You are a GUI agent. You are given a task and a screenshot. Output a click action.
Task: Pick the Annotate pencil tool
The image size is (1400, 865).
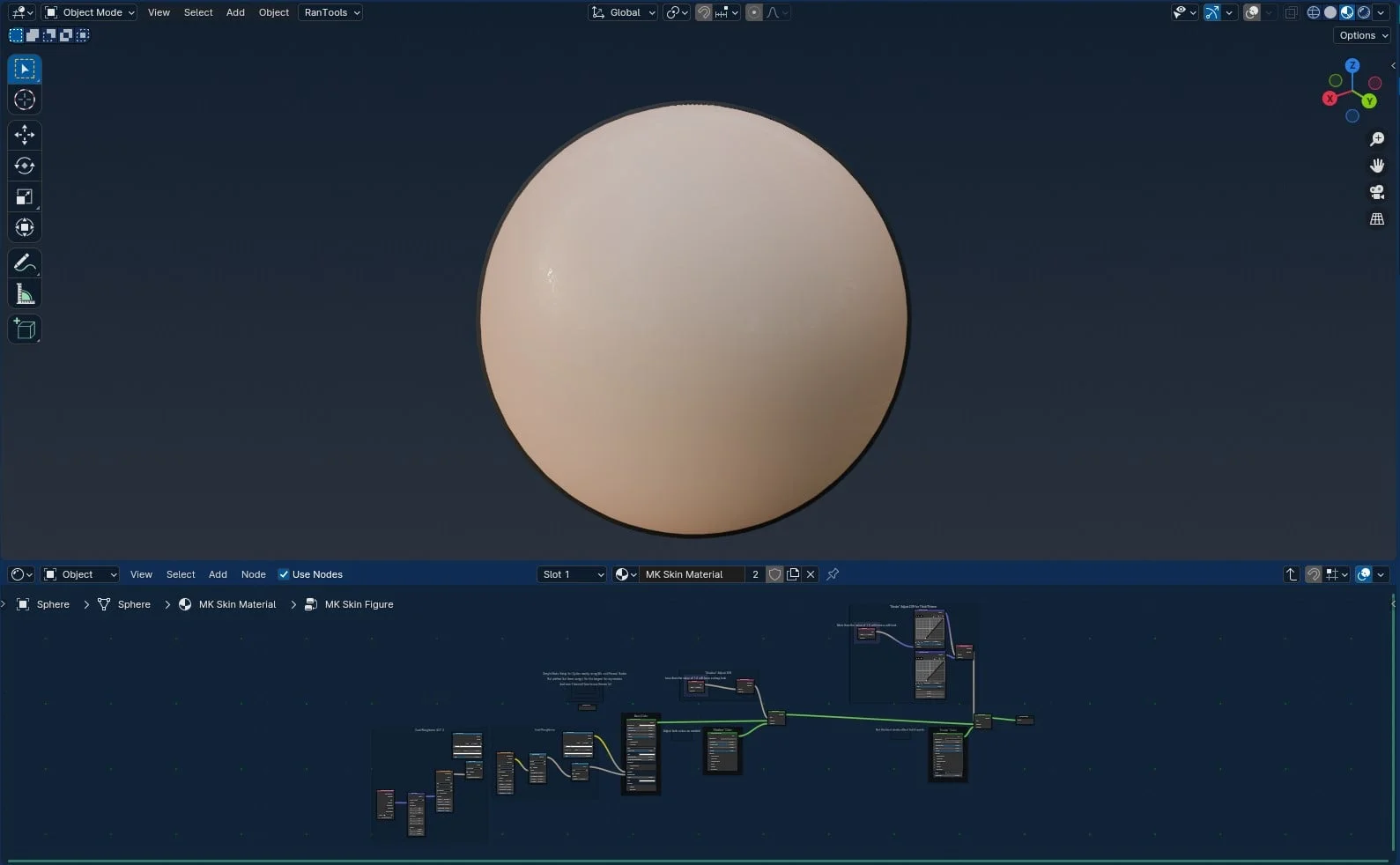coord(25,263)
